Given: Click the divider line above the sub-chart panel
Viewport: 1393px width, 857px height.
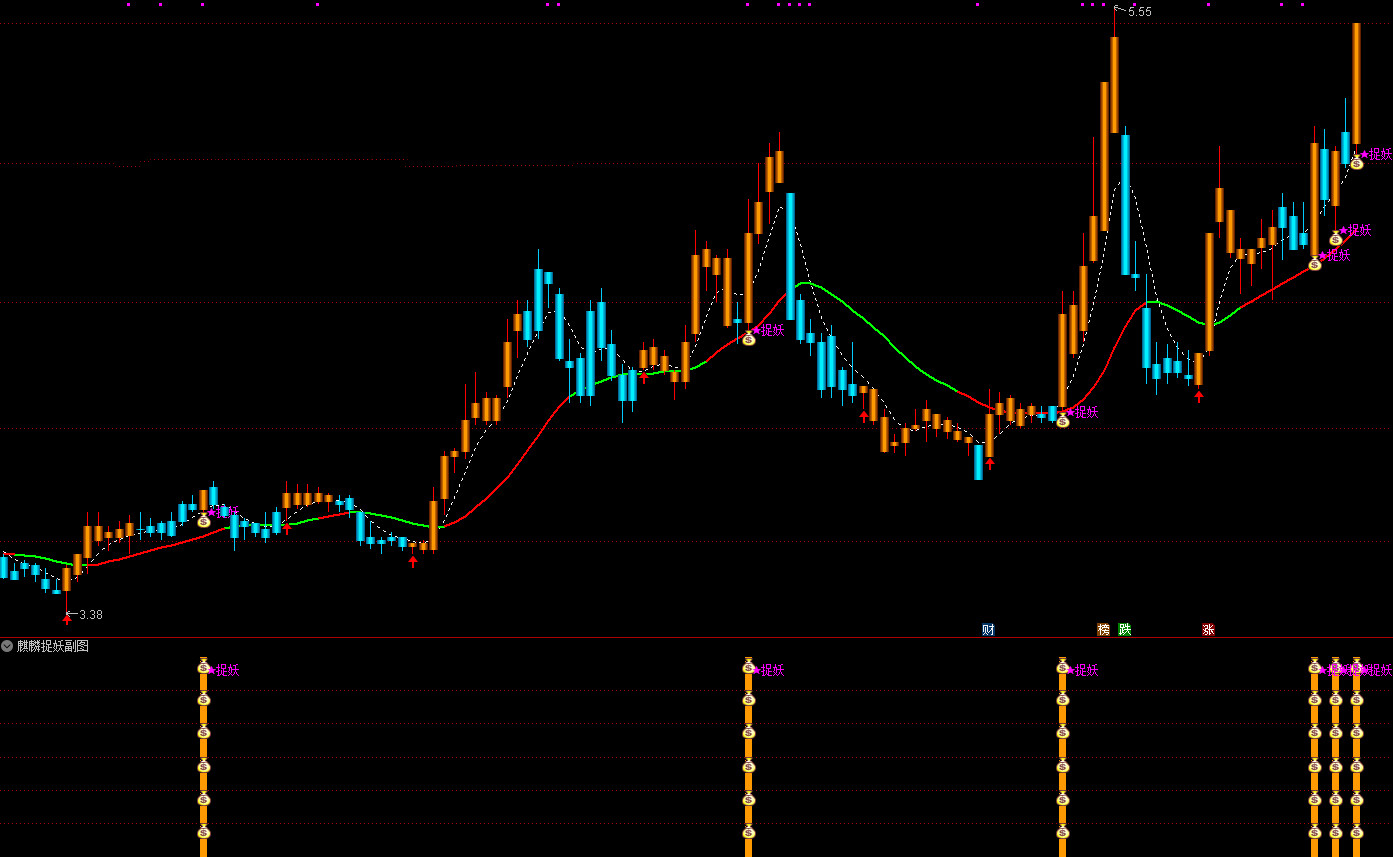Looking at the screenshot, I should (x=696, y=637).
